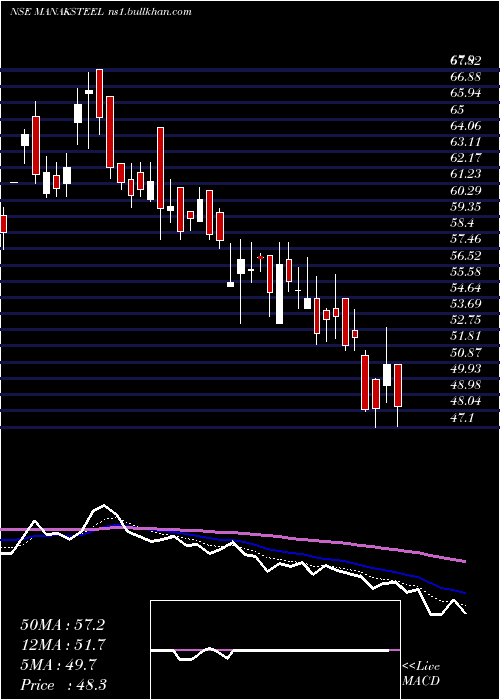The height and width of the screenshot is (700, 500).
Task: Click the 12MA : 51.7 readout
Action: pos(62,645)
